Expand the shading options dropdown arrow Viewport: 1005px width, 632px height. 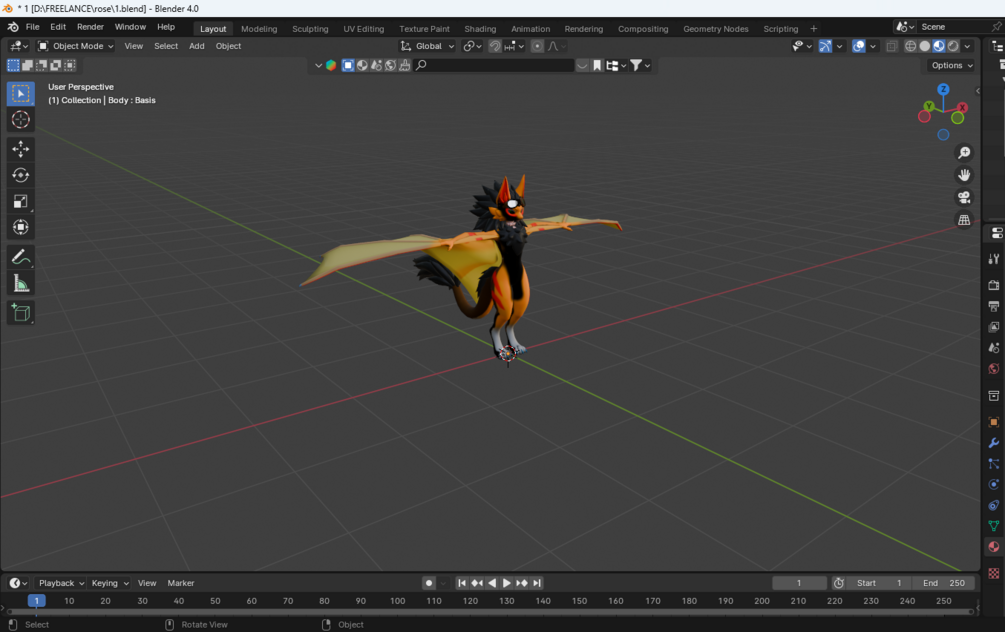coord(967,46)
